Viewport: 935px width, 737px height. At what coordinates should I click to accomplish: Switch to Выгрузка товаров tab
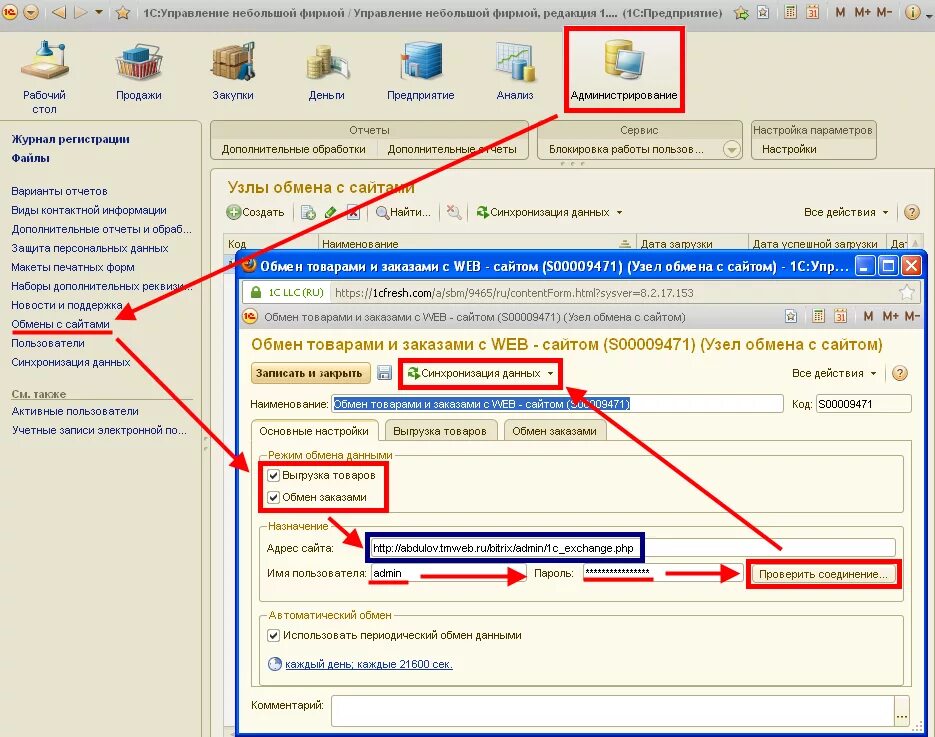click(440, 431)
